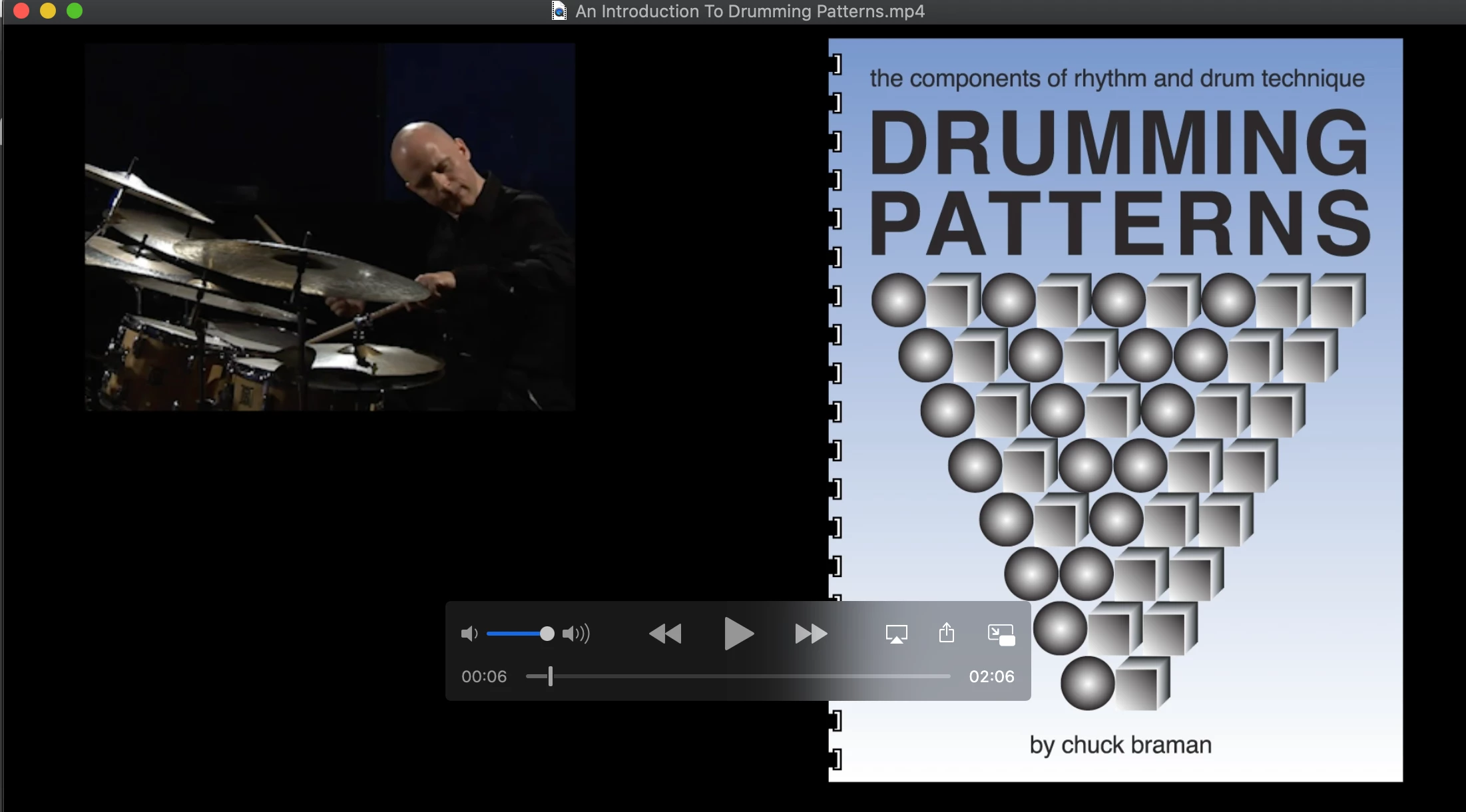Viewport: 1466px width, 812px height.
Task: Click the volume slider knob
Action: [x=547, y=634]
